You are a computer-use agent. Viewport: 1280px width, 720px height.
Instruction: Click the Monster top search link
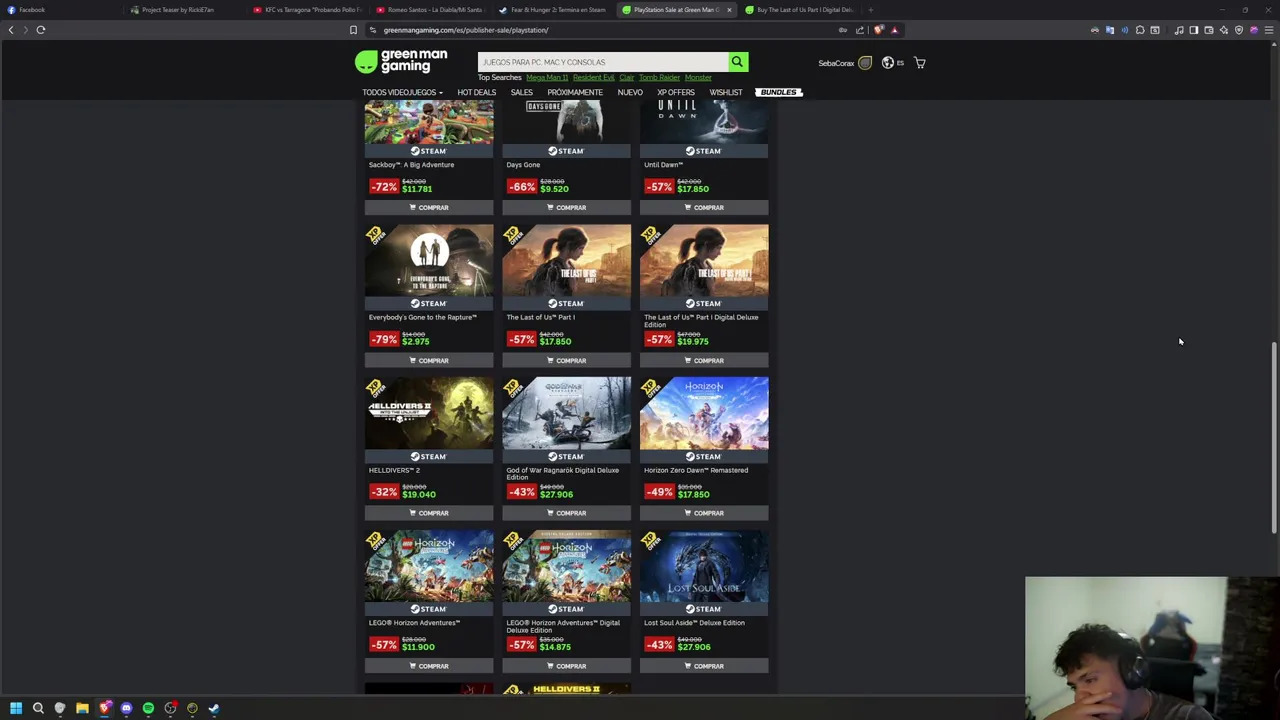[698, 78]
